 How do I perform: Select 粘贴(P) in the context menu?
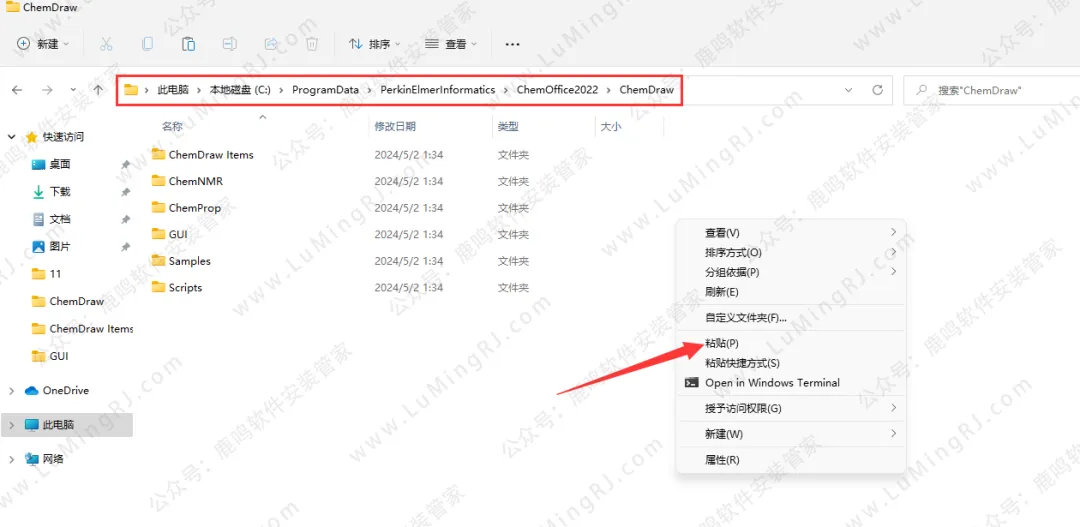click(722, 343)
